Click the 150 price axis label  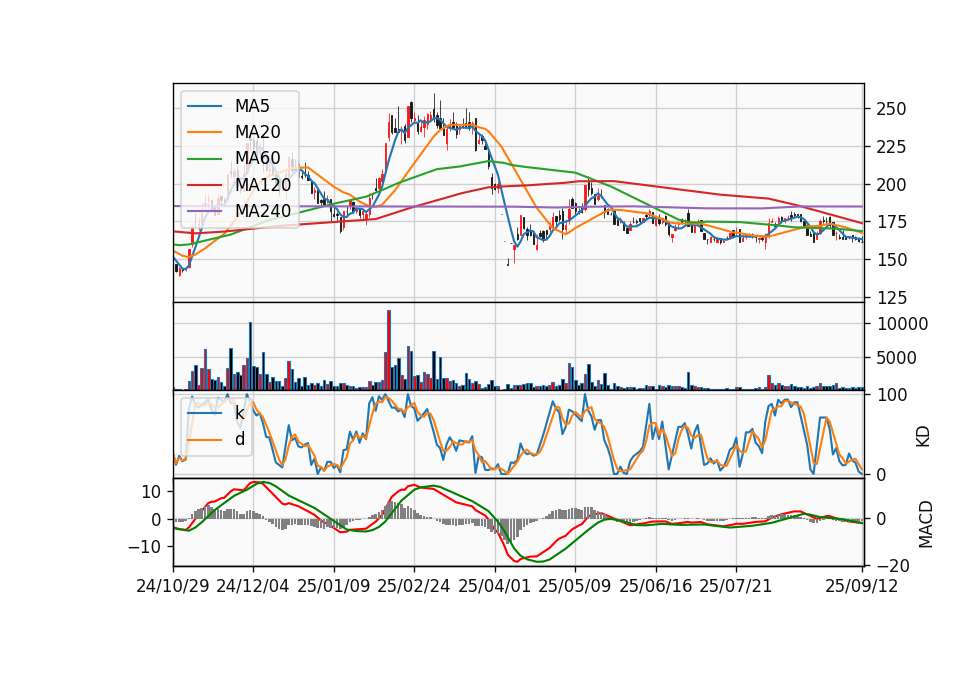click(891, 260)
